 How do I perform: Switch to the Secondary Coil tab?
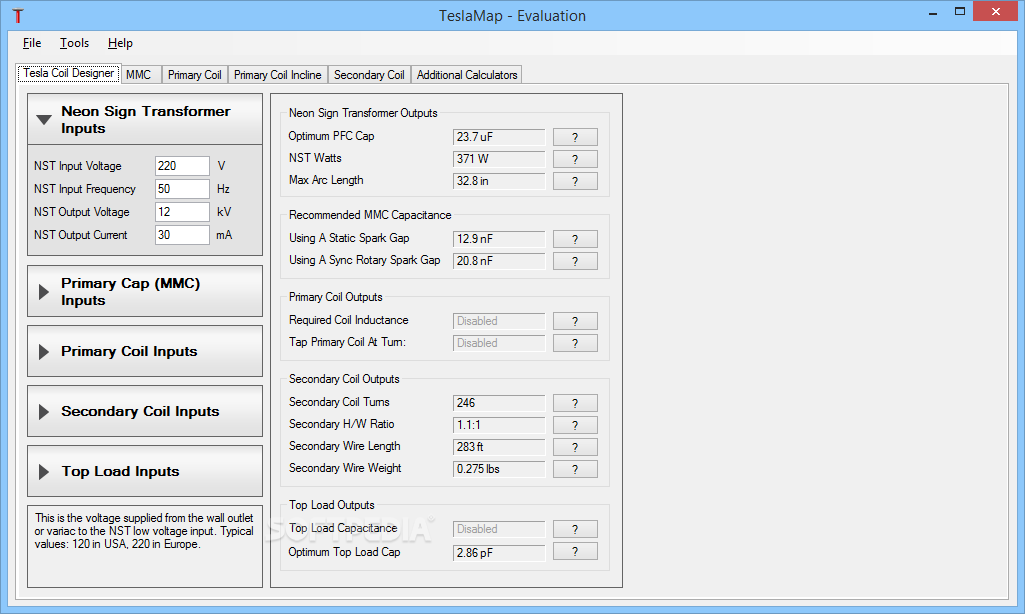tap(369, 75)
